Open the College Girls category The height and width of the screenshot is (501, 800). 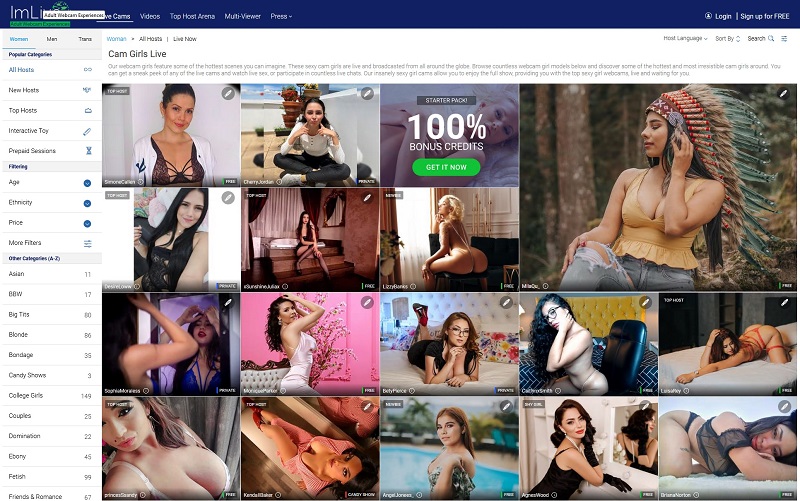52,395
